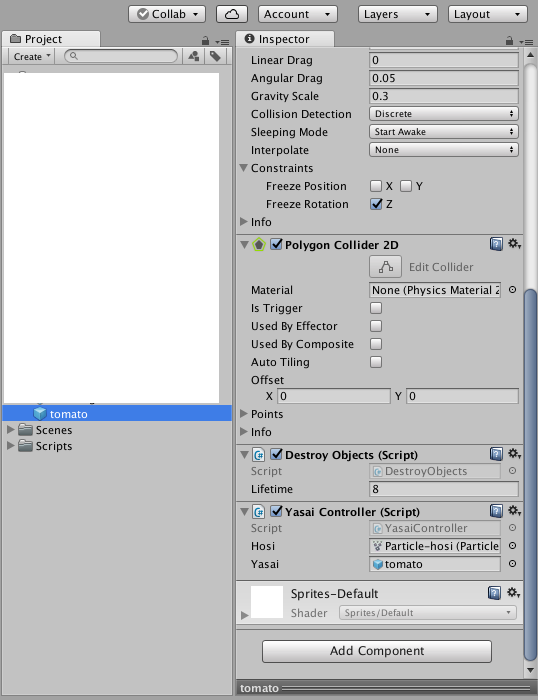Click object picker circle next to Material
This screenshot has width=538, height=700.
coord(513,290)
